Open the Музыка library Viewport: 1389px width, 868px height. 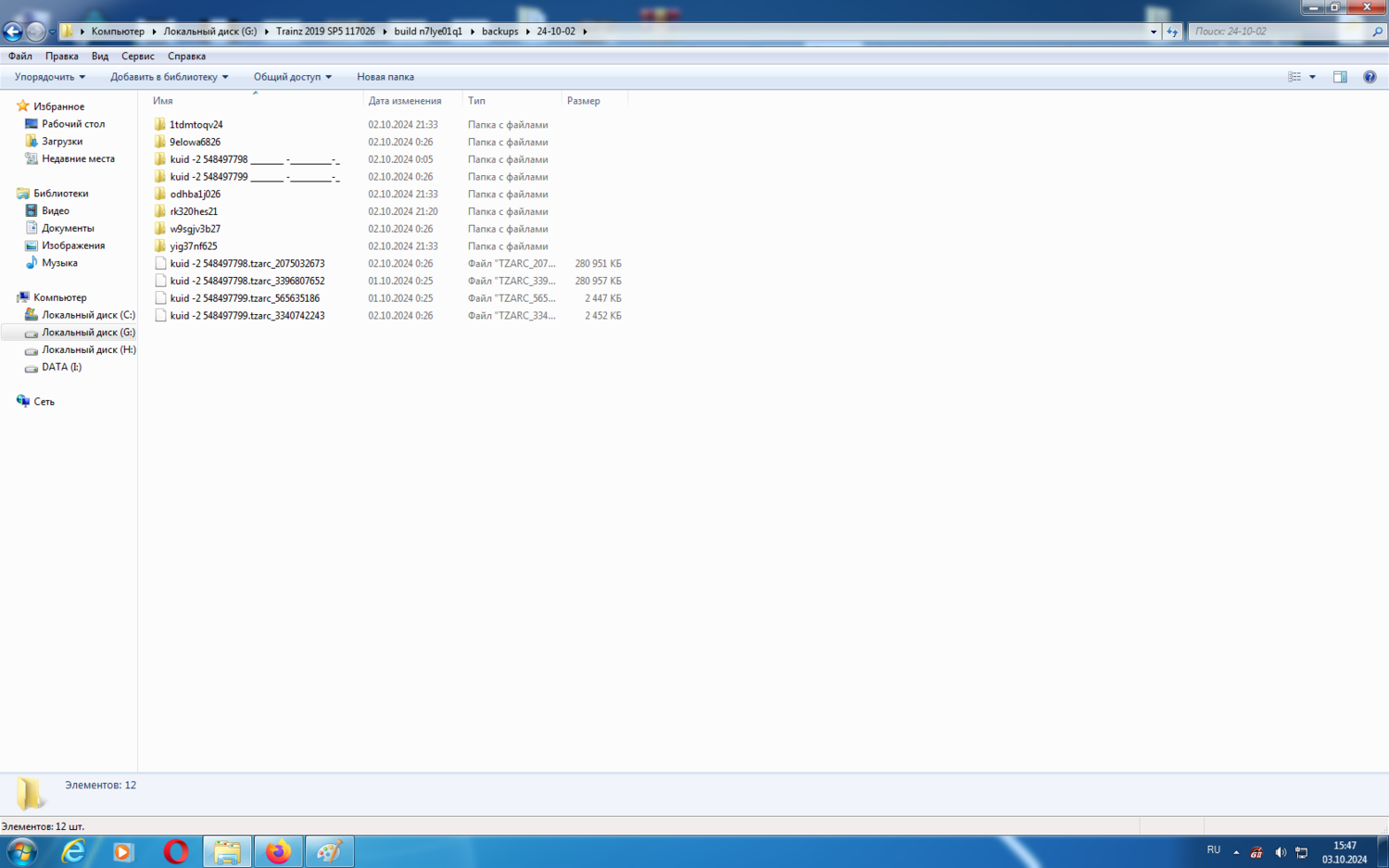click(x=59, y=263)
